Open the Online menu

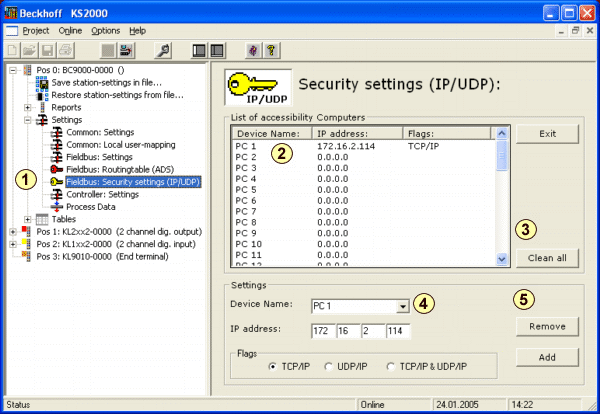70,31
